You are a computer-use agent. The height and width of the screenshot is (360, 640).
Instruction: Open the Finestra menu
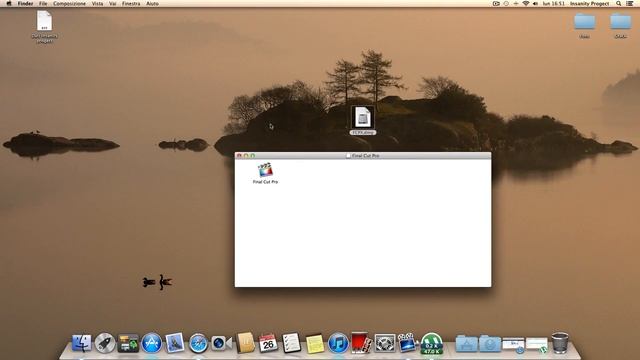click(131, 3)
